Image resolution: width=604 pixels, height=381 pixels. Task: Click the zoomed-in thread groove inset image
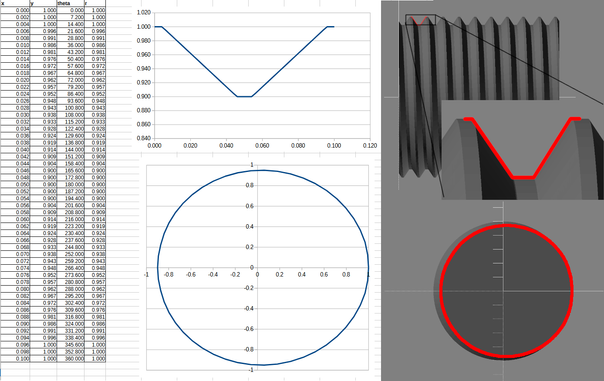coord(523,150)
